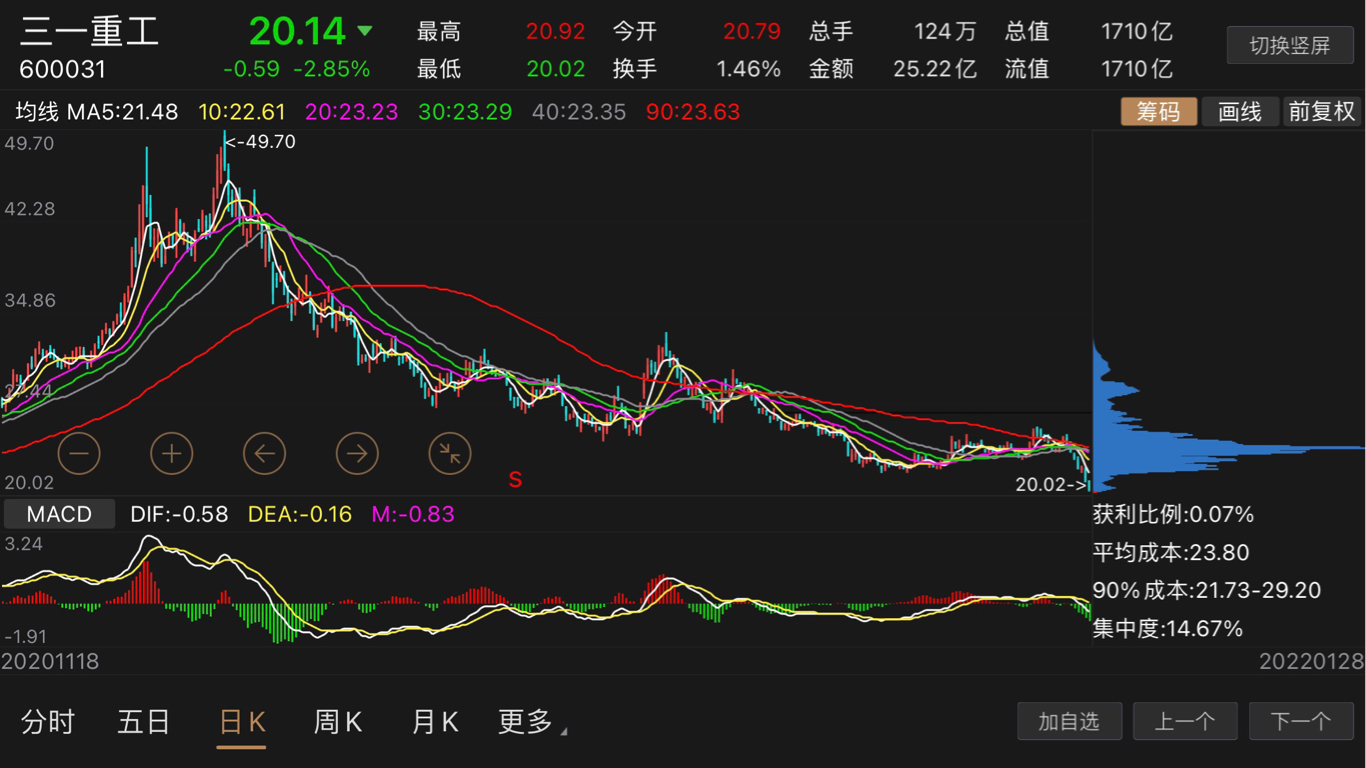Move chart right with arrow icon

click(358, 454)
